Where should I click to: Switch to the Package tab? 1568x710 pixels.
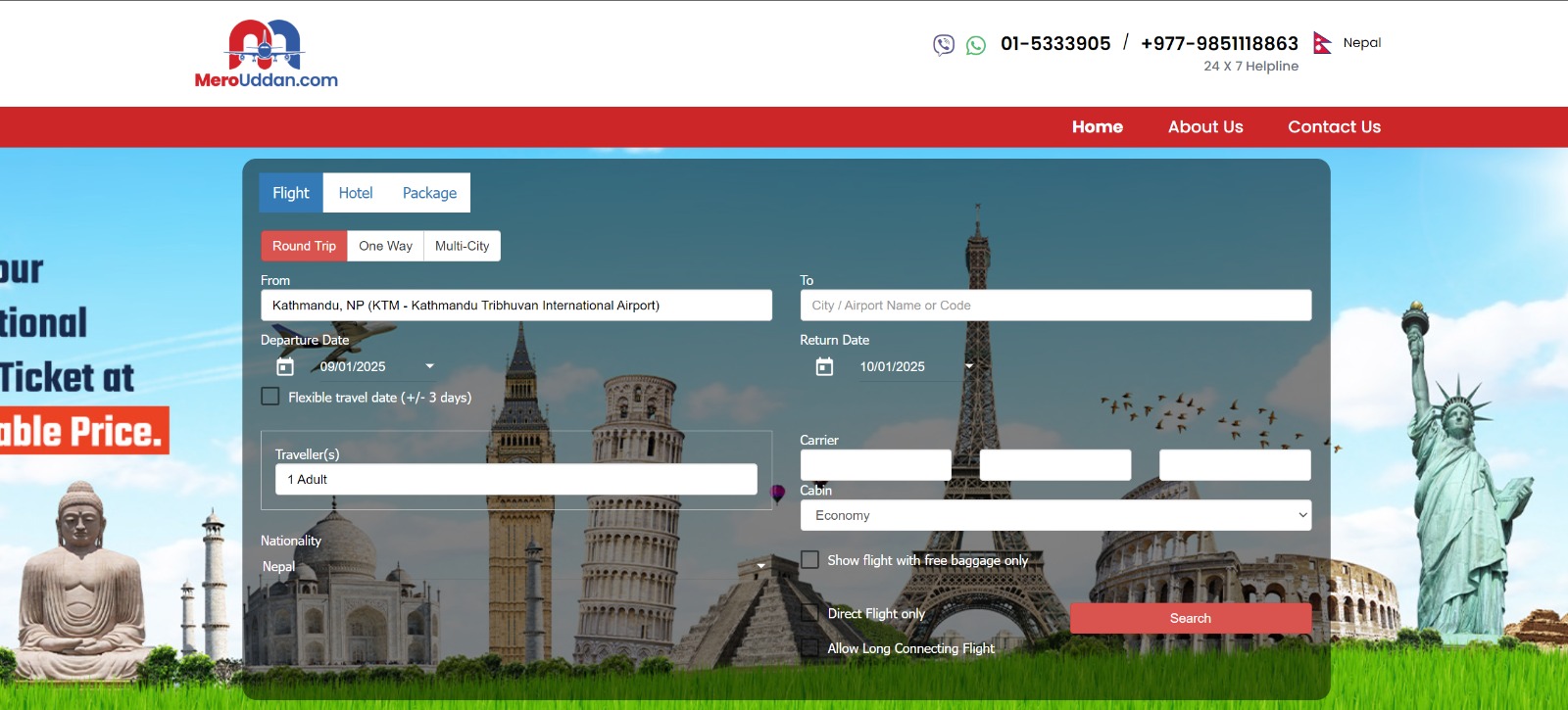coord(429,193)
